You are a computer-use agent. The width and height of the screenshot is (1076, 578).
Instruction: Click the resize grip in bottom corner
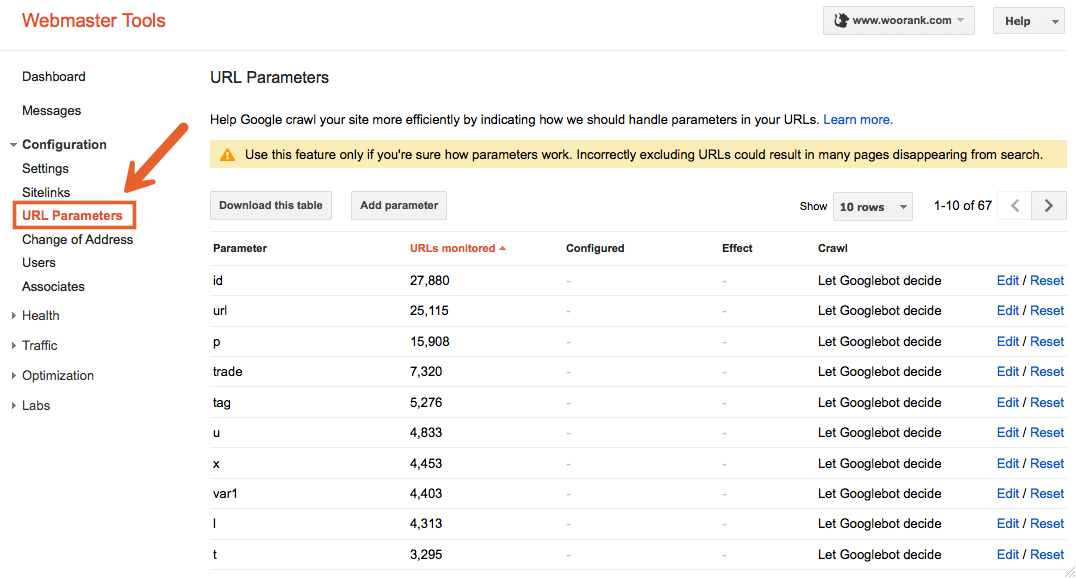pos(1070,572)
